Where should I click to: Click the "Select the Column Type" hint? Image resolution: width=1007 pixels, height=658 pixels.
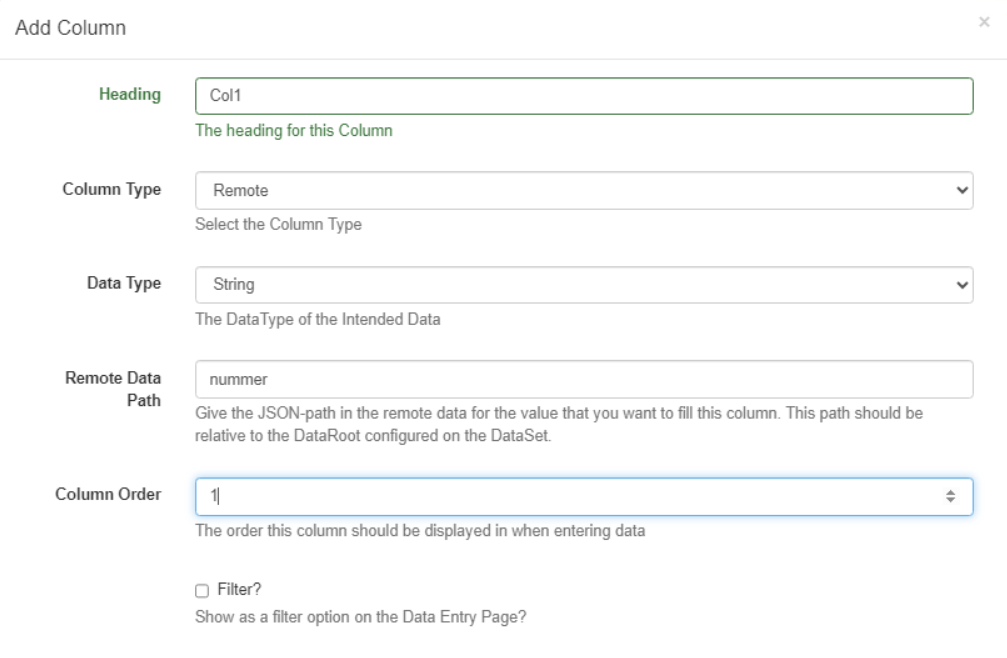(x=278, y=224)
